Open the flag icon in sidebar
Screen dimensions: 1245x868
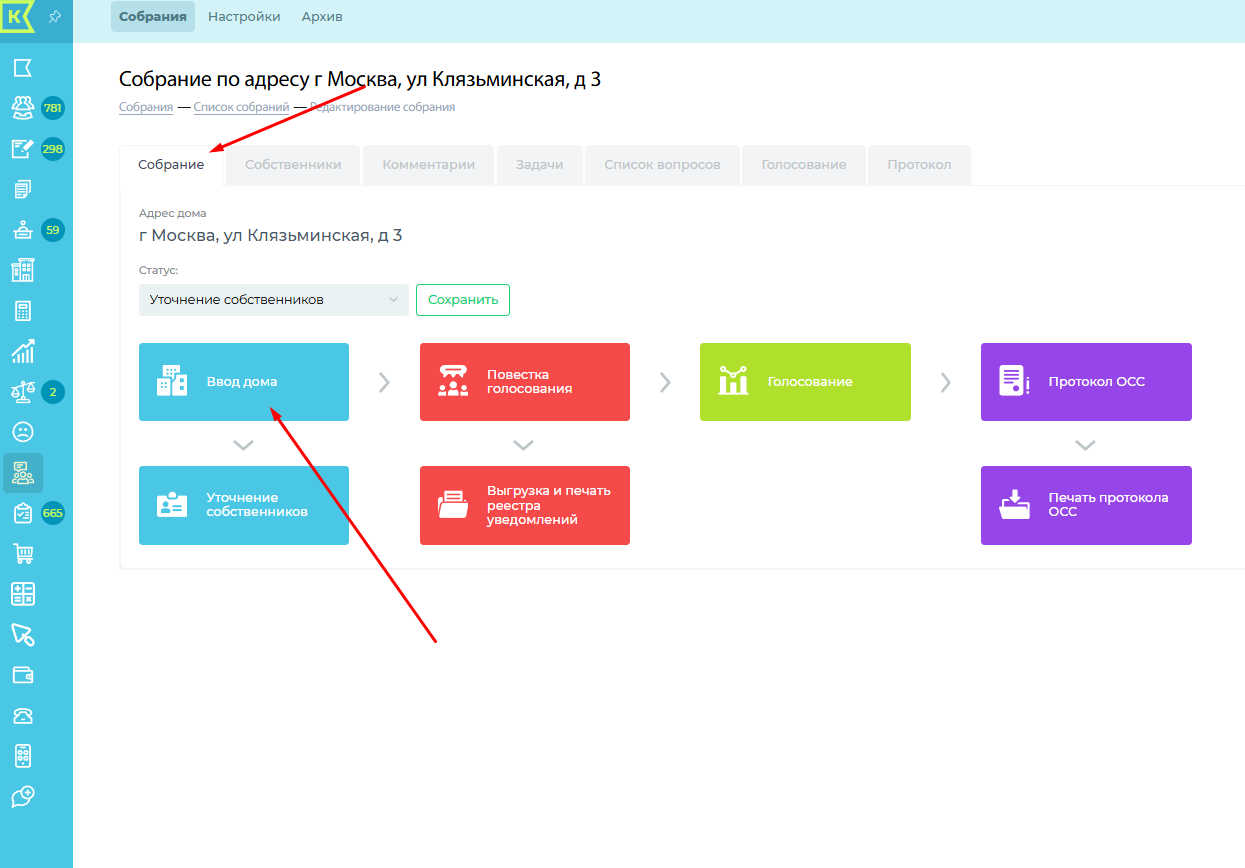click(22, 67)
